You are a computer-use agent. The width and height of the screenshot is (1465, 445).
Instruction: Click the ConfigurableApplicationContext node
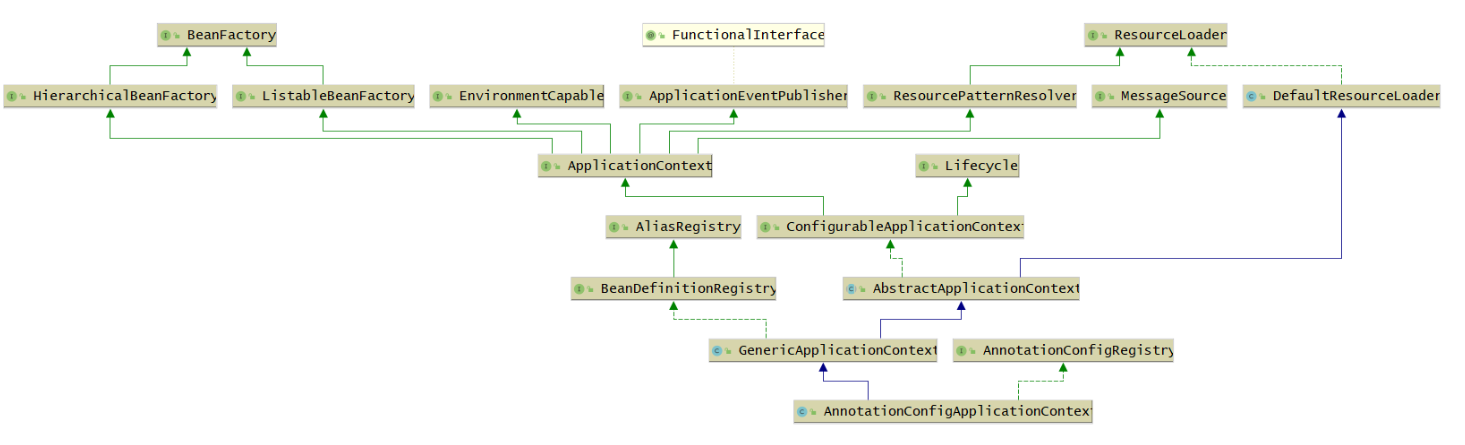click(x=891, y=227)
